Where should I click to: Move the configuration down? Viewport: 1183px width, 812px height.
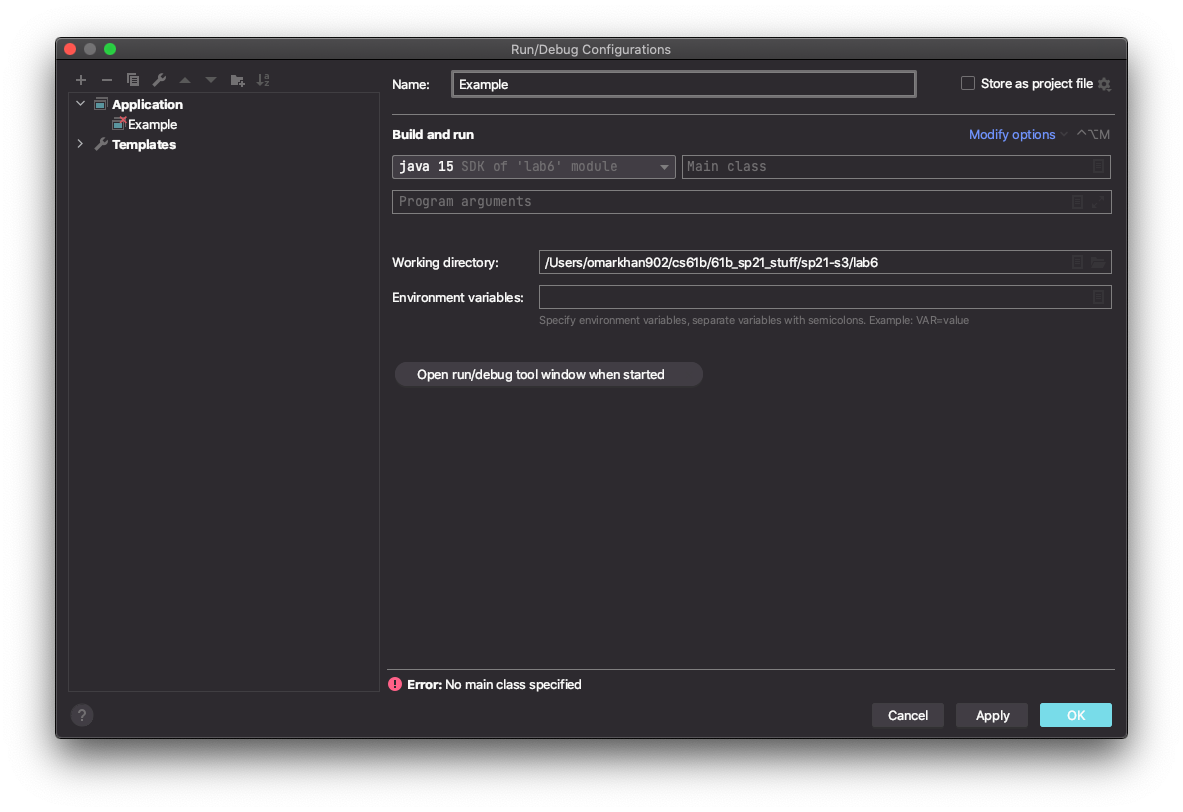coord(211,80)
